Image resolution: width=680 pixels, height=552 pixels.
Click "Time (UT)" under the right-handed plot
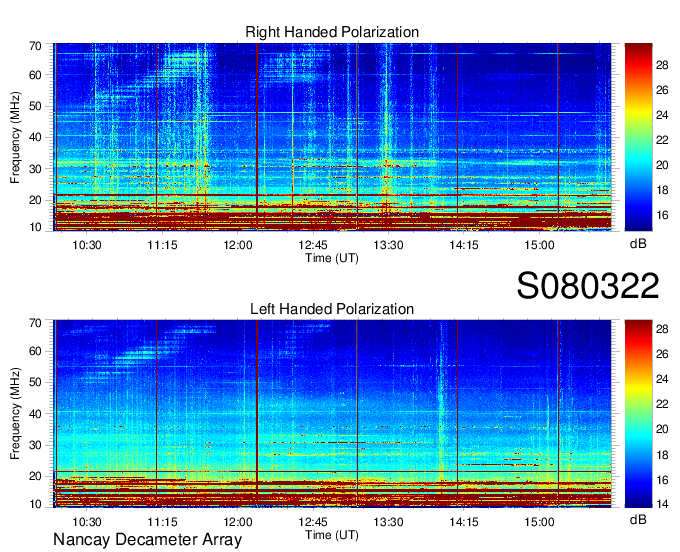332,258
